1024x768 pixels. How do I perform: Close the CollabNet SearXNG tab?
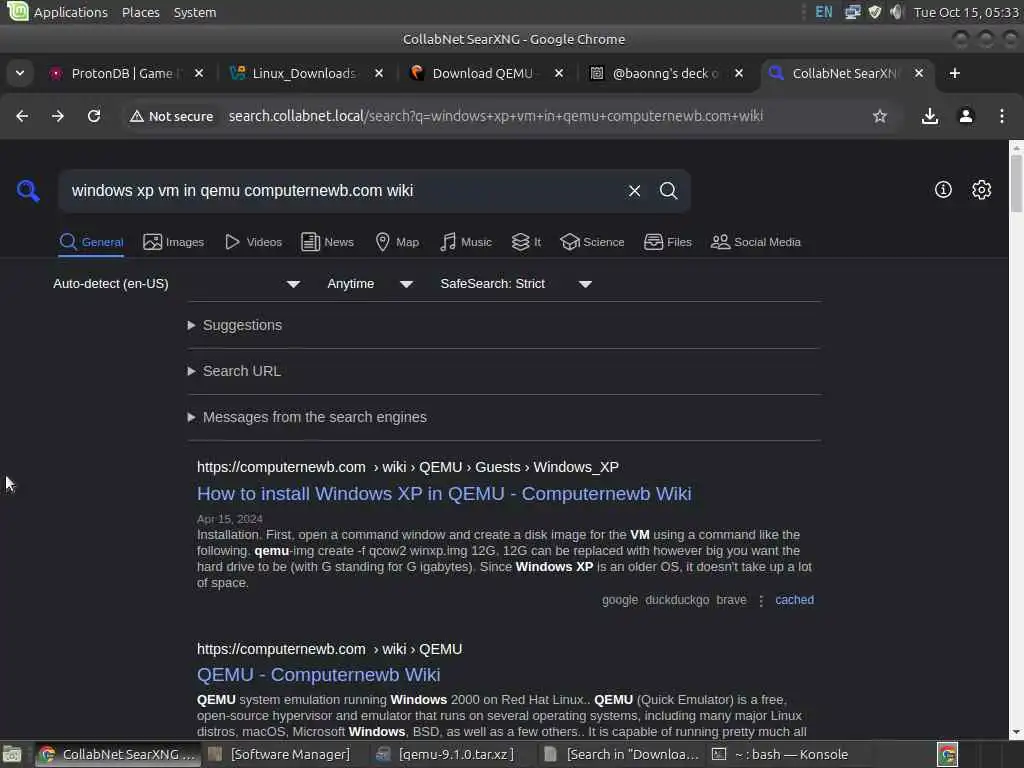(x=919, y=73)
